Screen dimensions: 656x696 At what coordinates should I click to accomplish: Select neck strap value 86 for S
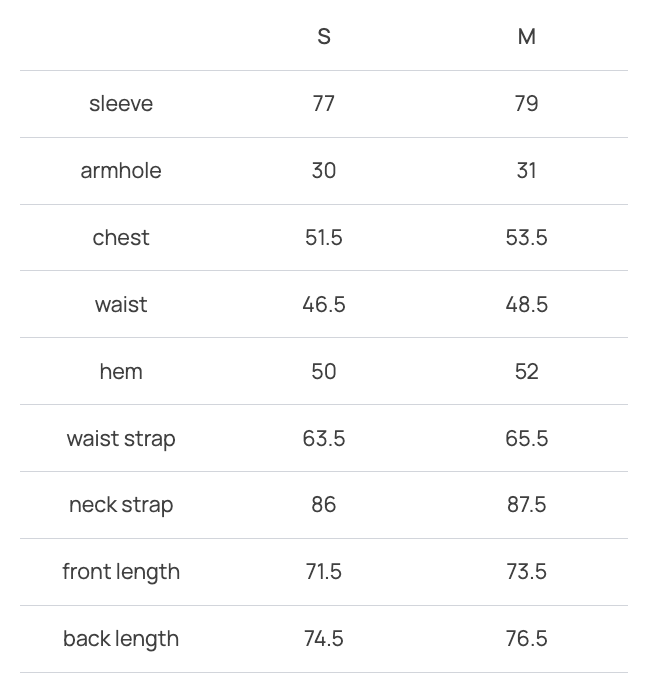tap(324, 505)
